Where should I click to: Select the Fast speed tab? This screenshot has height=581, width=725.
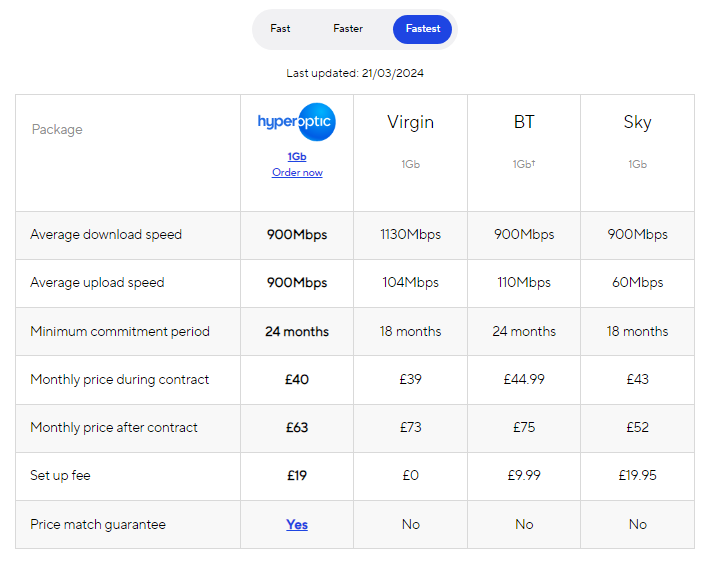pos(280,29)
